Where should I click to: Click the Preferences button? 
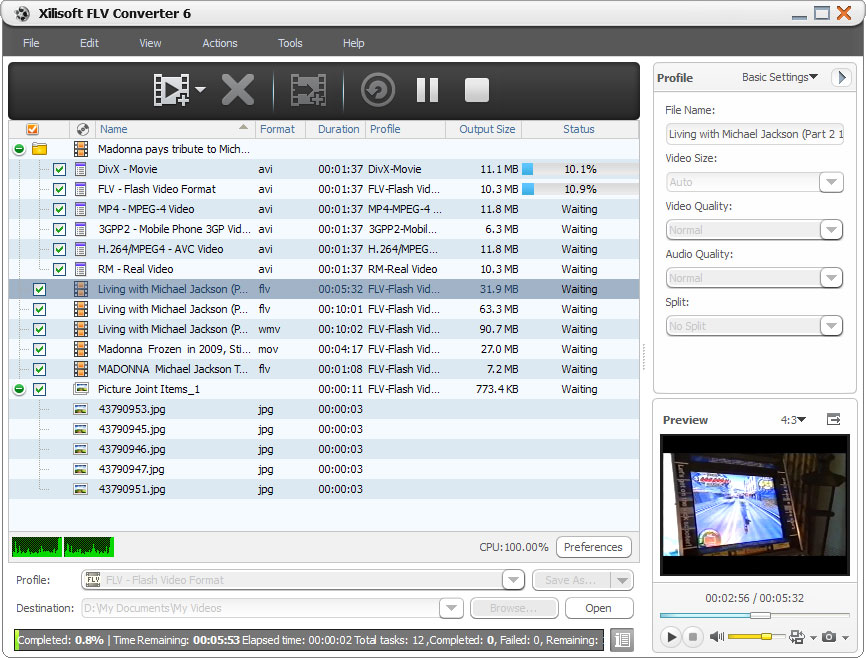(x=593, y=547)
